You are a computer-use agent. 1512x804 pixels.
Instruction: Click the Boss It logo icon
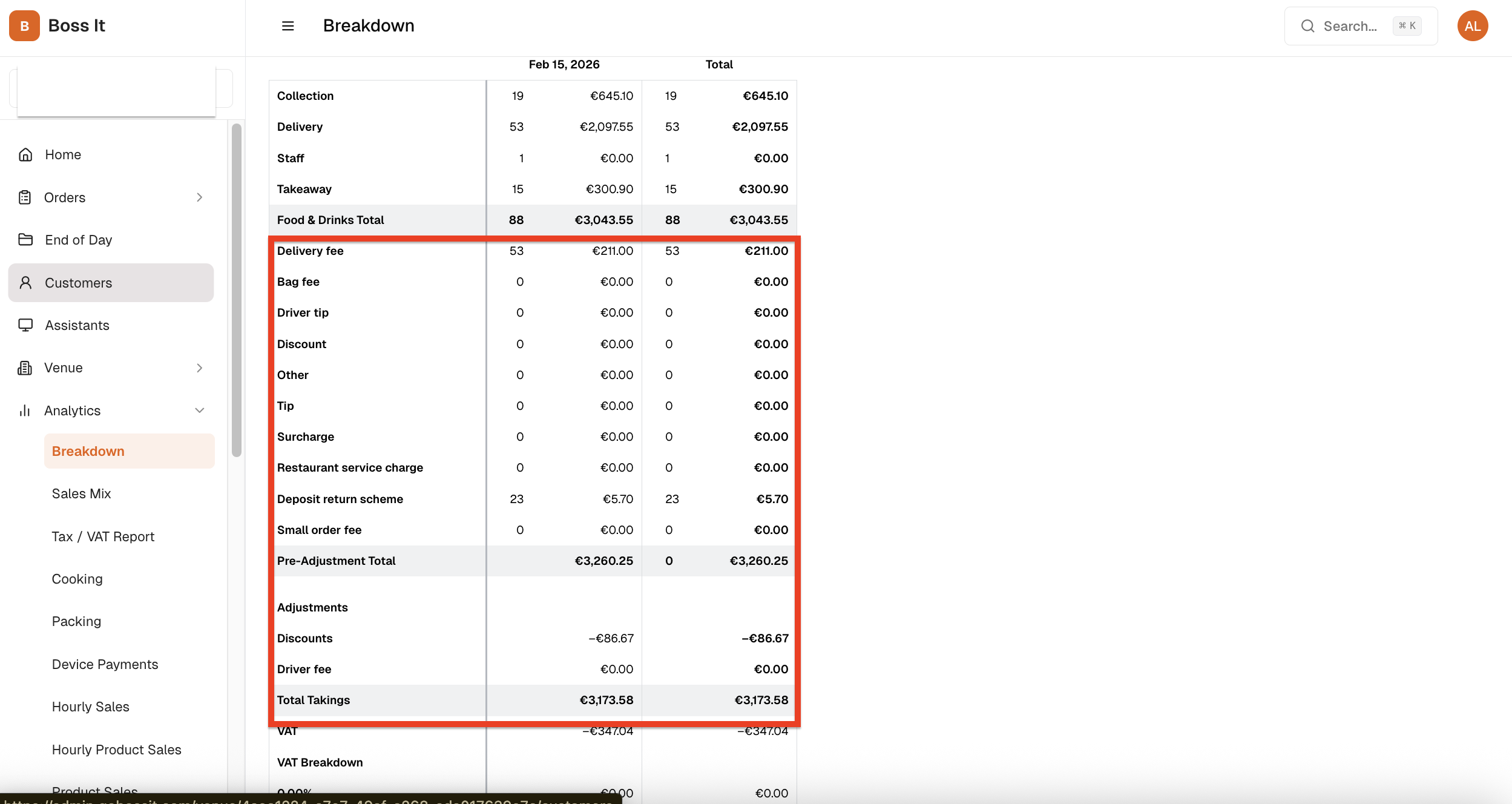pos(24,26)
